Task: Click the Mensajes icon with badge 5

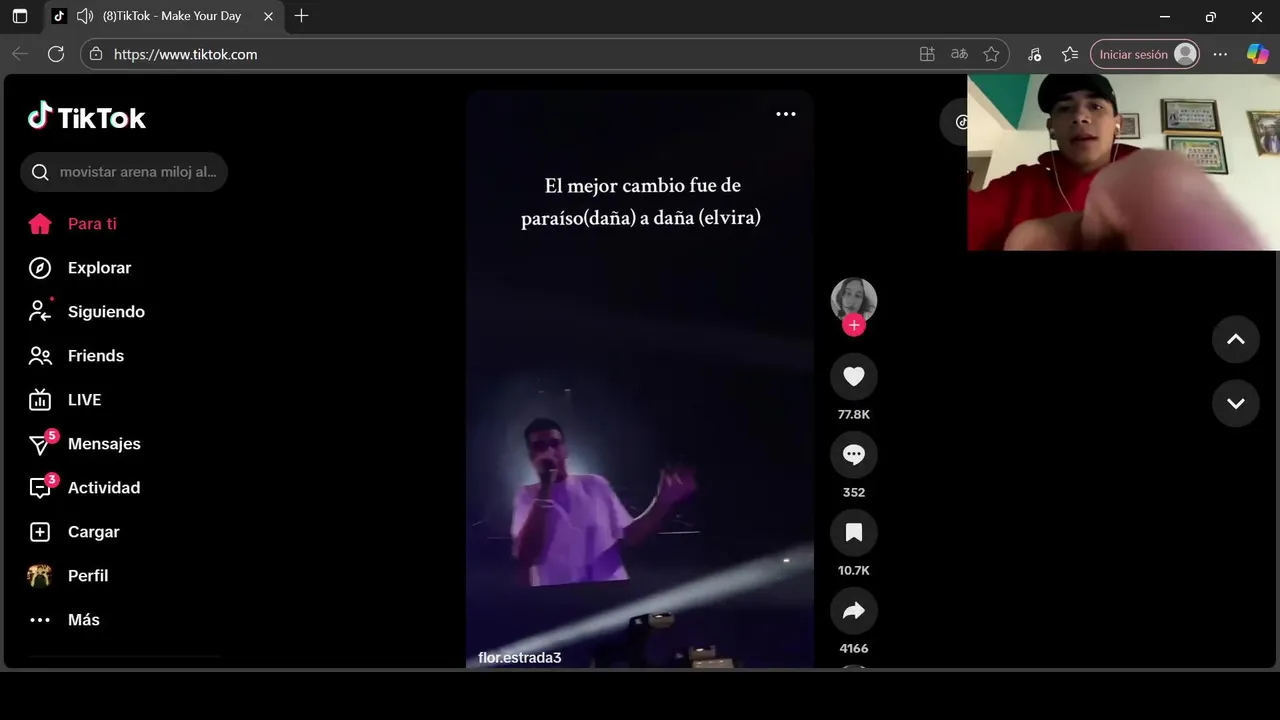Action: click(x=42, y=443)
